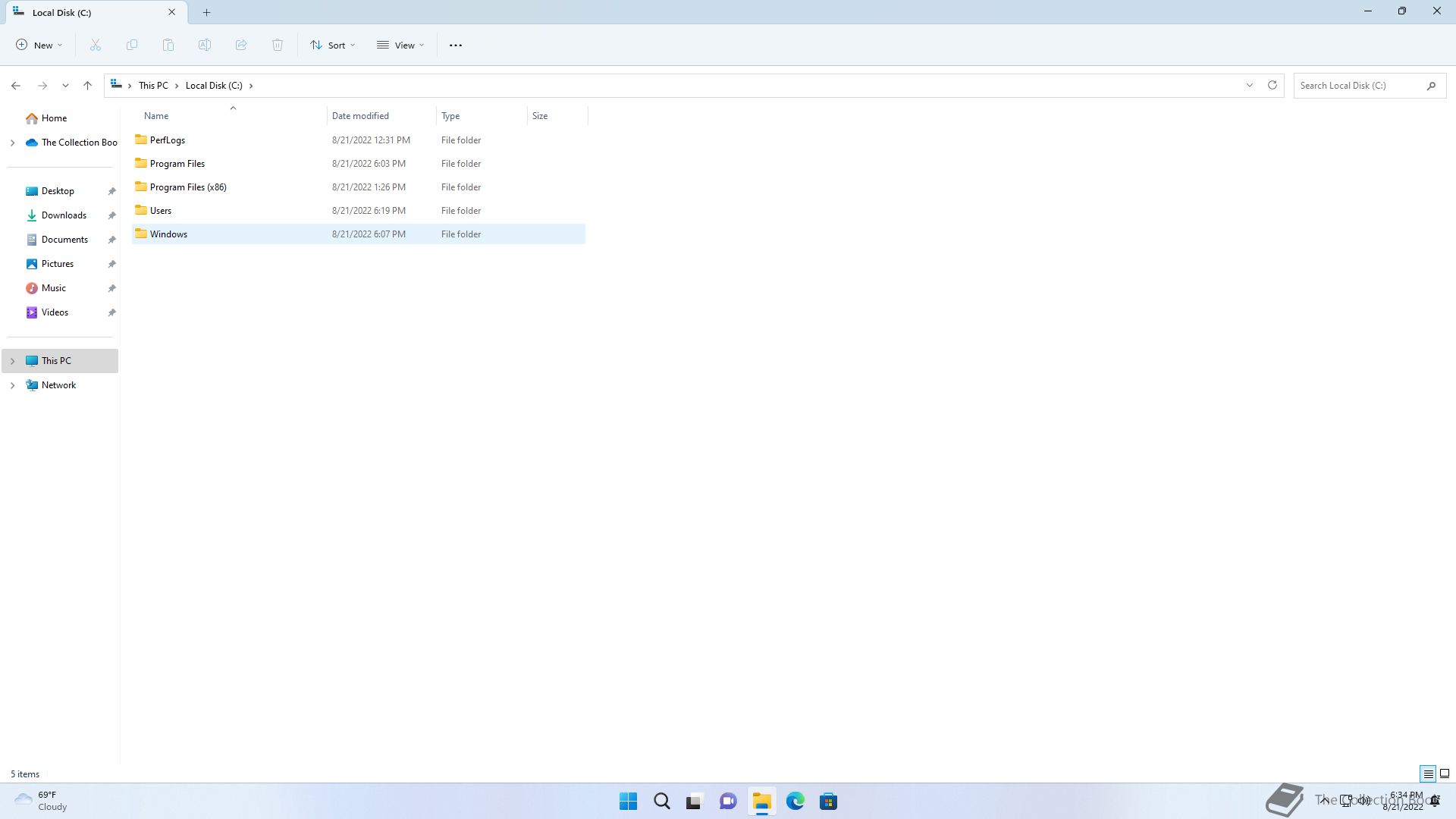Open the New item menu
Viewport: 1456px width, 819px height.
(x=39, y=45)
